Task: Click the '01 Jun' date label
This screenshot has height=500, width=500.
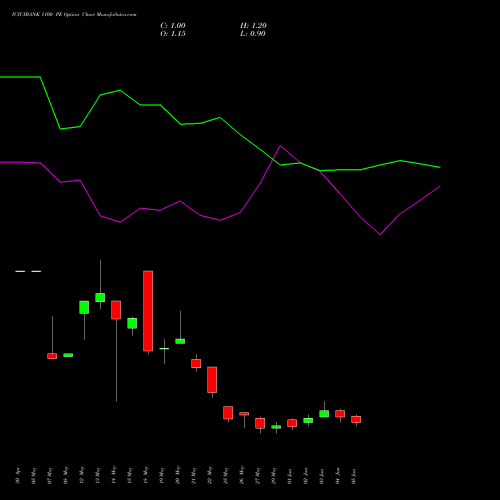Action: coord(290,476)
